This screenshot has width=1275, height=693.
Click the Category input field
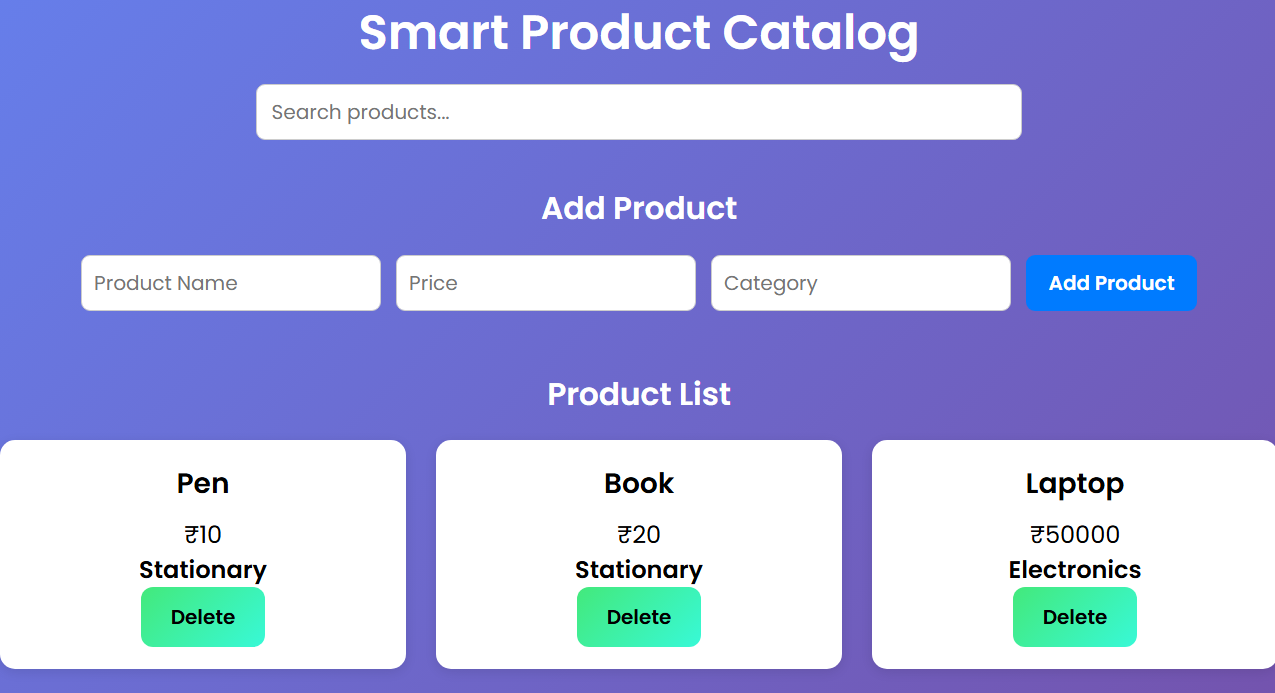point(860,283)
